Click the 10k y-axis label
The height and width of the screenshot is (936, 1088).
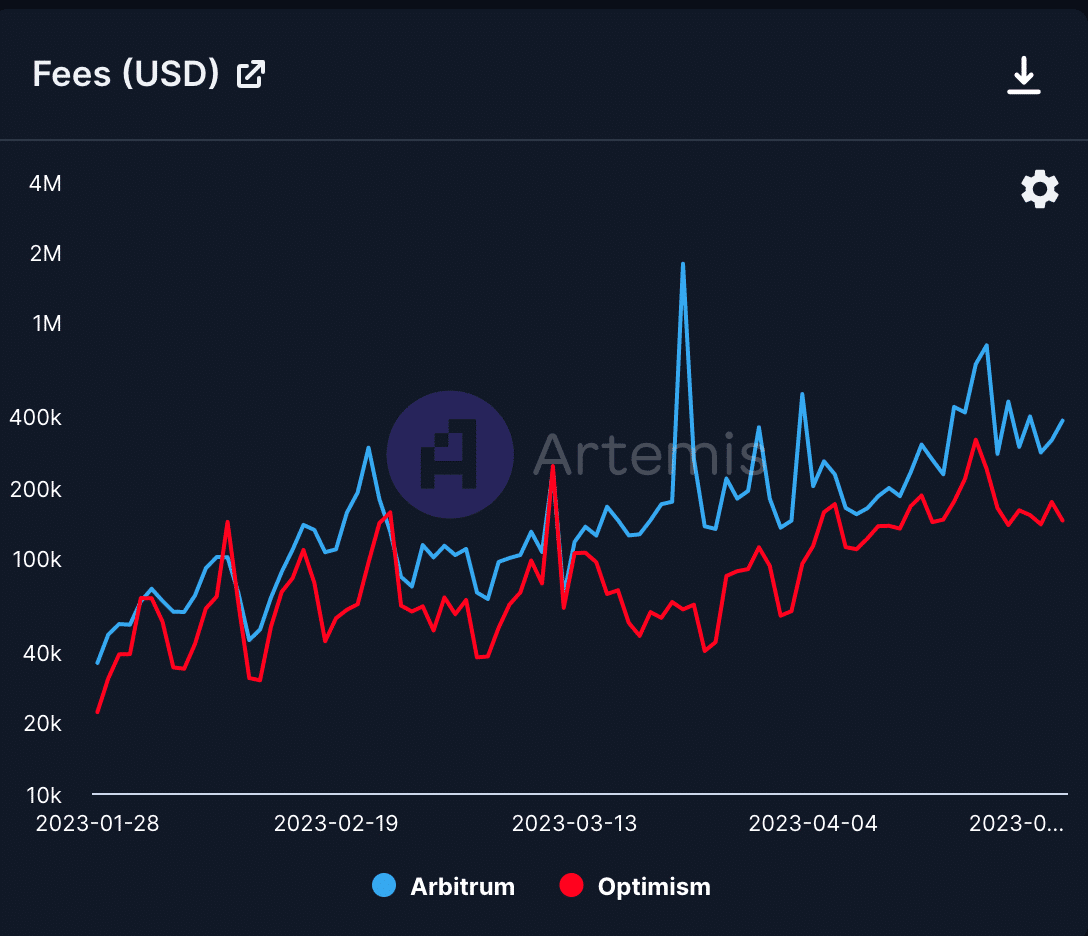point(44,795)
